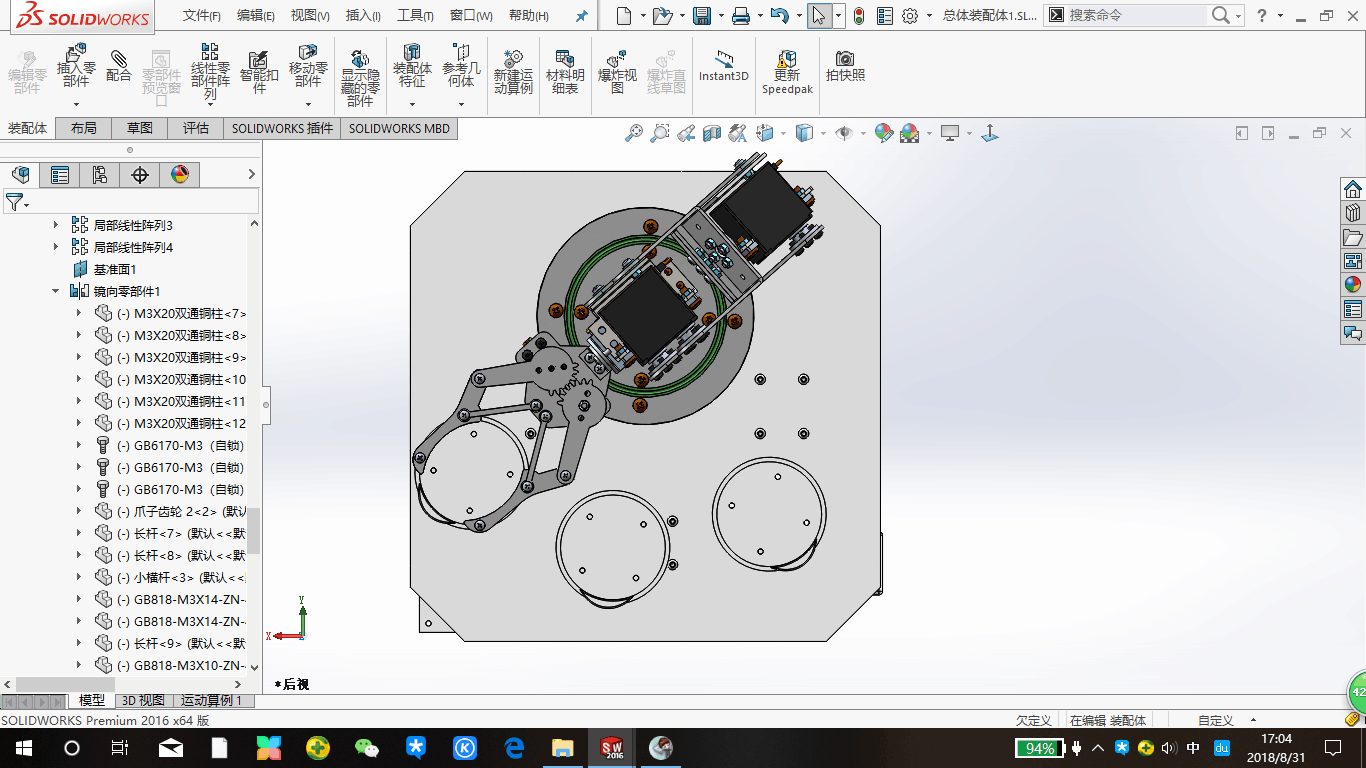The width and height of the screenshot is (1366, 768).
Task: Open the ConfigurationManager tab icon
Action: [x=99, y=175]
